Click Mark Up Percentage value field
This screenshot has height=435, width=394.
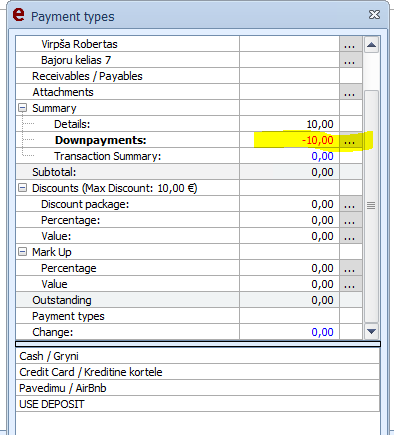click(289, 268)
